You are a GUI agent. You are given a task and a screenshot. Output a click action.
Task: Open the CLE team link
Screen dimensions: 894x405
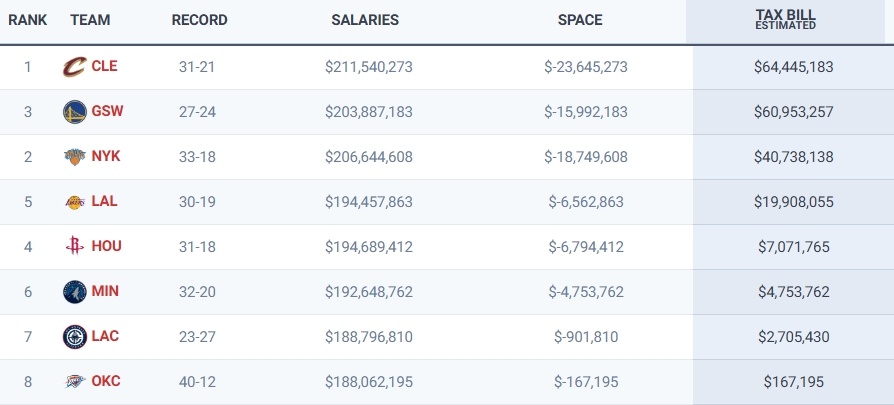click(x=104, y=67)
